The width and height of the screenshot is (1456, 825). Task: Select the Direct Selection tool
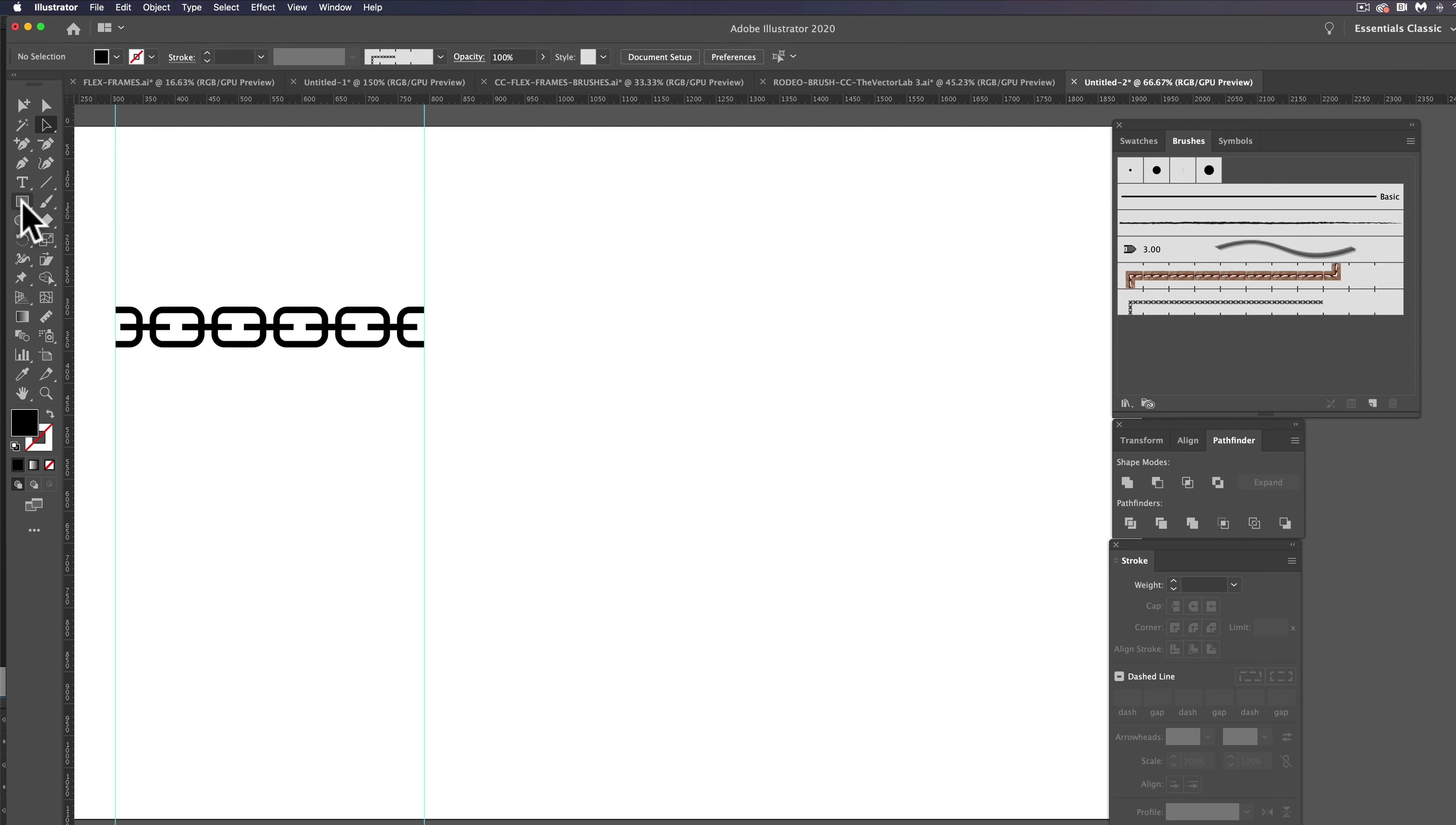click(x=46, y=125)
